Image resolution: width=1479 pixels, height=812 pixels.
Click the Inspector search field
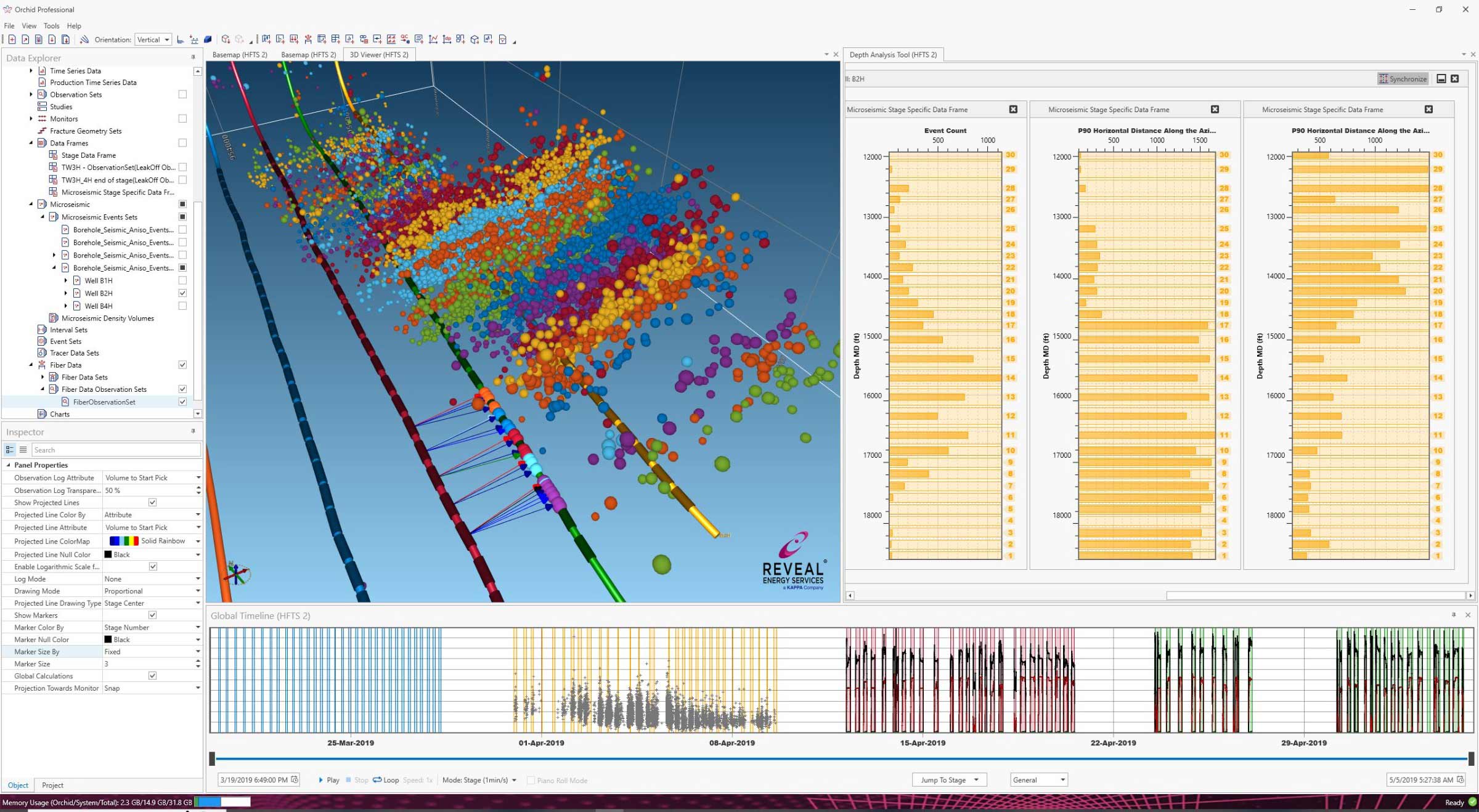(116, 450)
